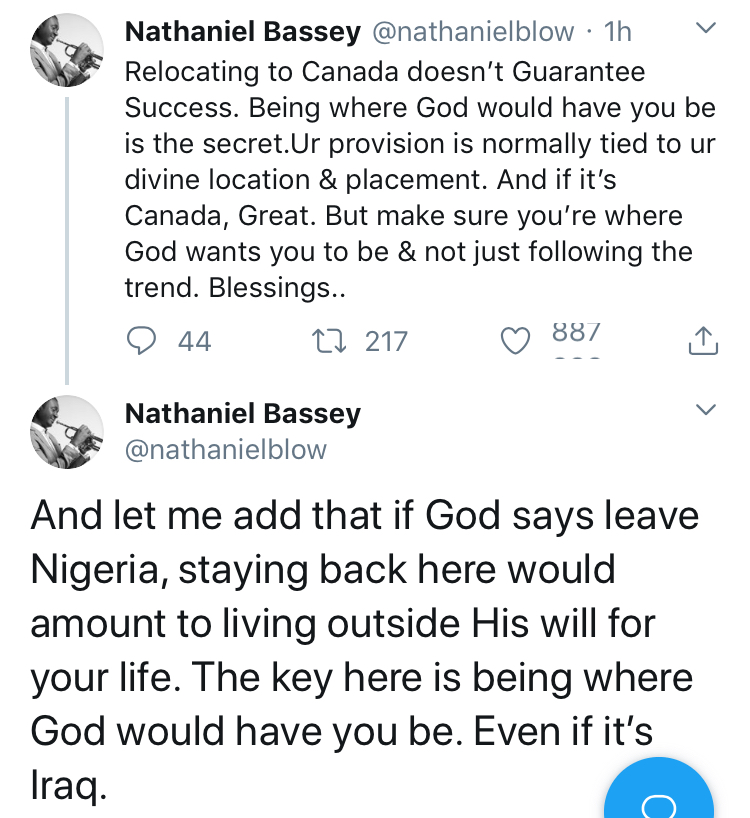Open the first tweet's chevron menu
Viewport: 750px width, 818px height.
point(705,30)
